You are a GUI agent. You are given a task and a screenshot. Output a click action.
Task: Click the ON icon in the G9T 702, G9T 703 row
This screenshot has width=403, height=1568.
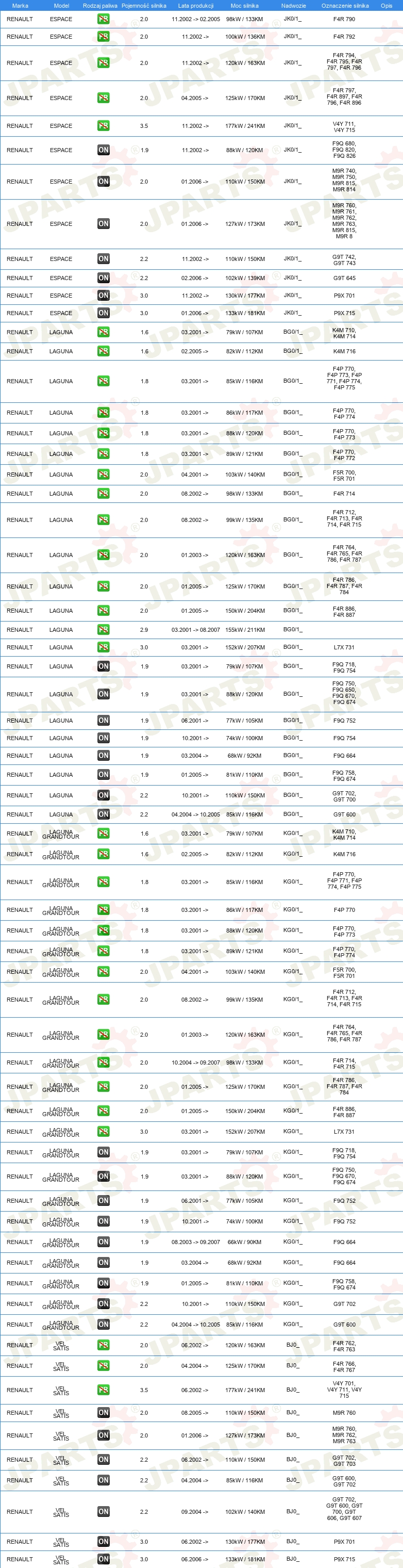pyautogui.click(x=104, y=1459)
